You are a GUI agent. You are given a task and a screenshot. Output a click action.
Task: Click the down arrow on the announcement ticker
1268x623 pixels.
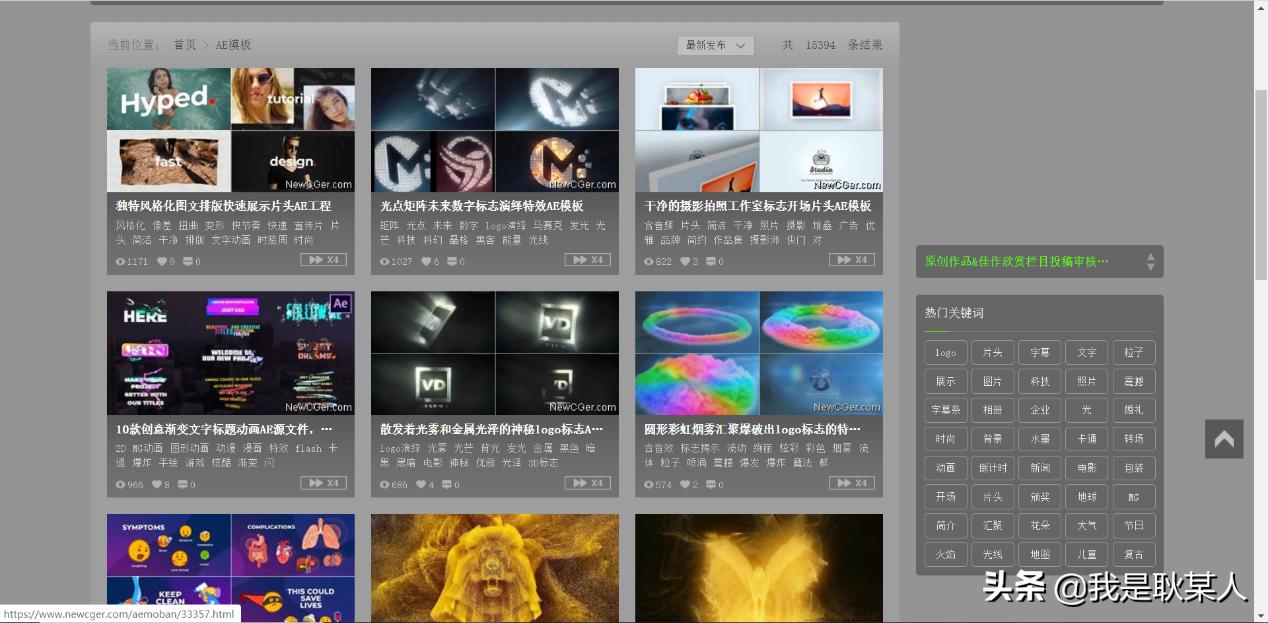click(1148, 266)
